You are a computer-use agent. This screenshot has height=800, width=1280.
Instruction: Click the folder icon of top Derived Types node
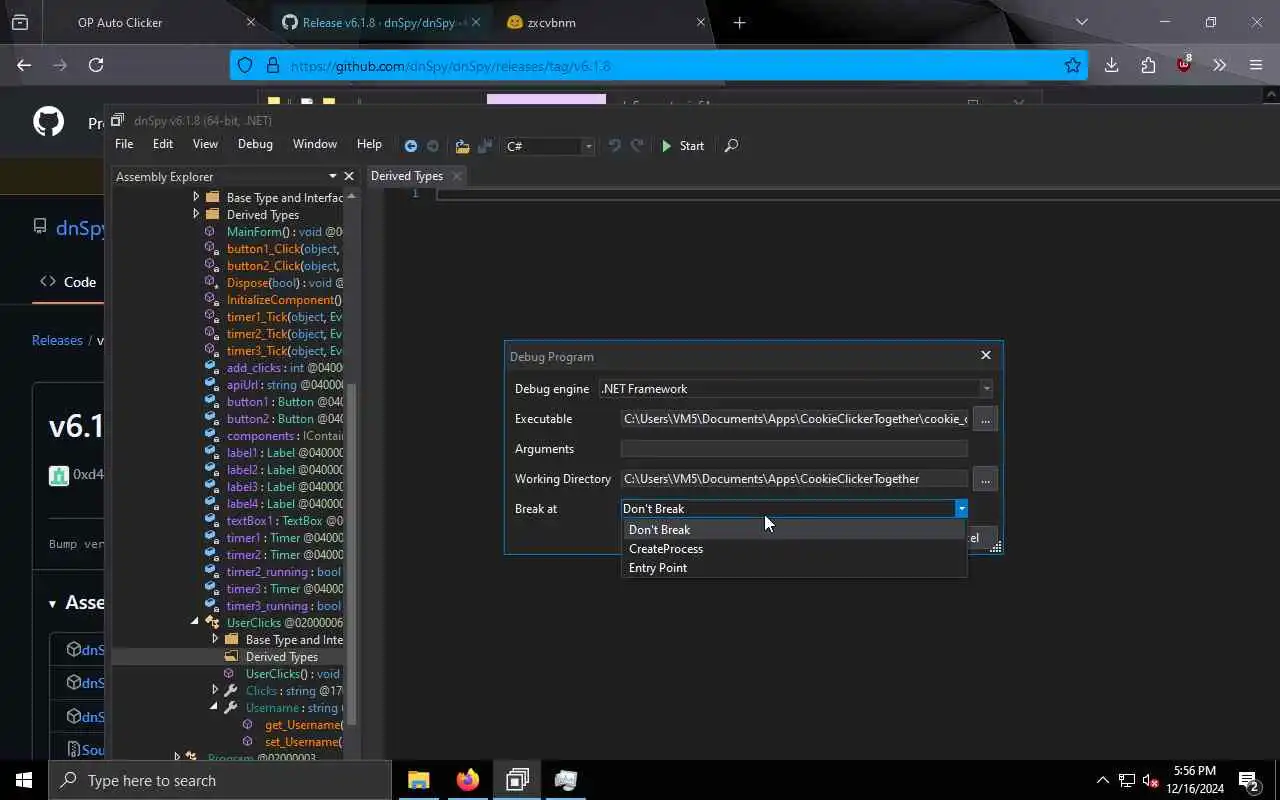[x=212, y=214]
